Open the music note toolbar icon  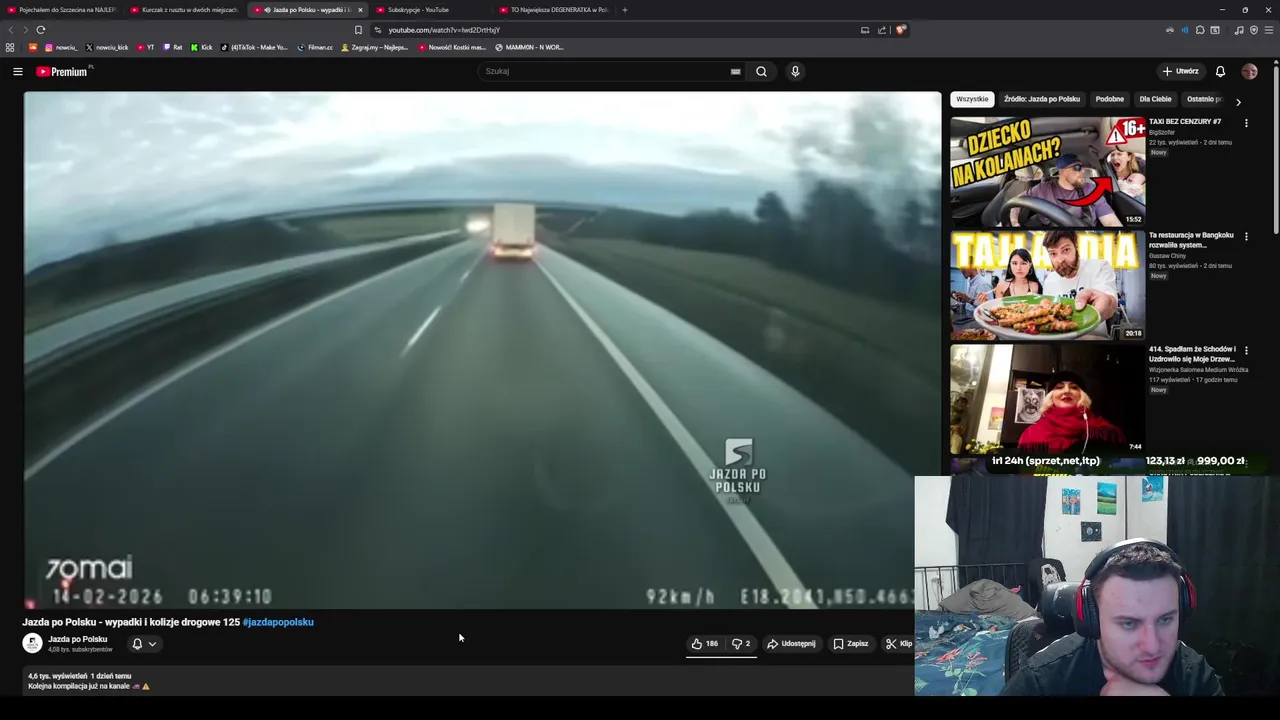[1239, 30]
